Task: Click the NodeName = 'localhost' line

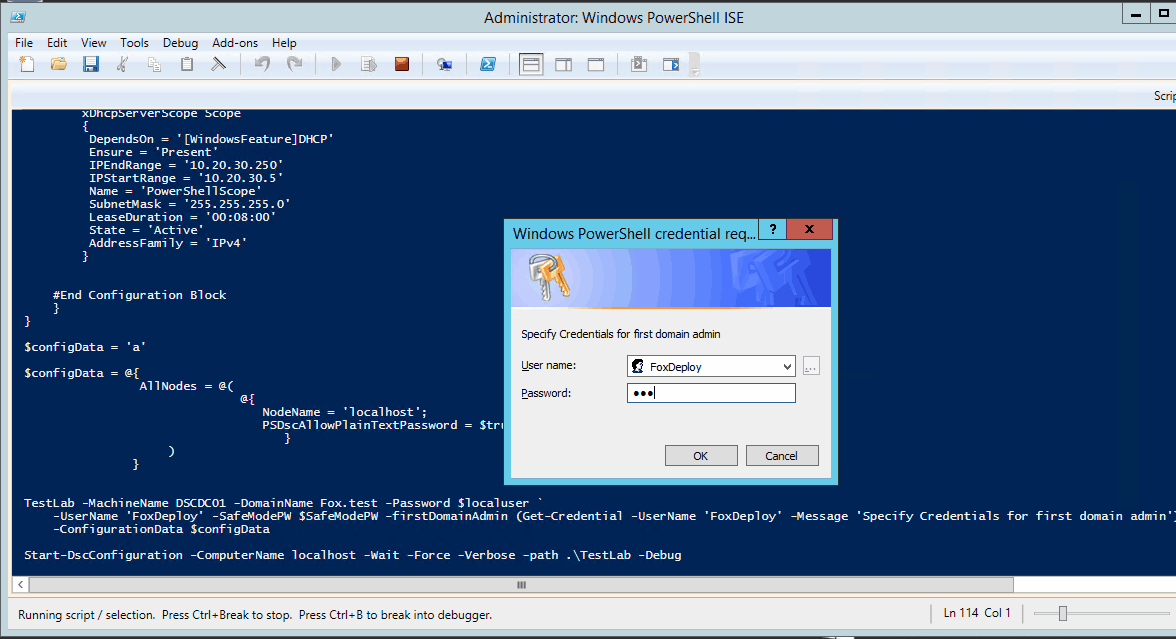Action: pyautogui.click(x=344, y=412)
